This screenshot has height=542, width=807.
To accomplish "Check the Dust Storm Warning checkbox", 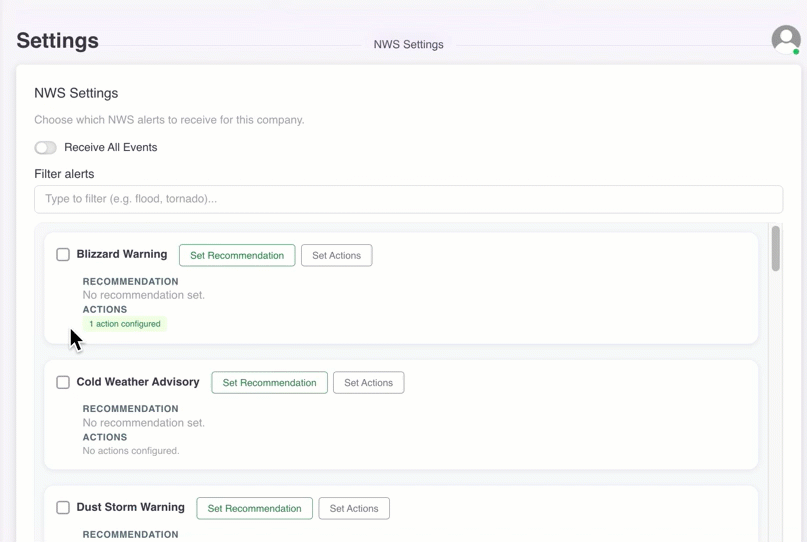I will point(63,508).
